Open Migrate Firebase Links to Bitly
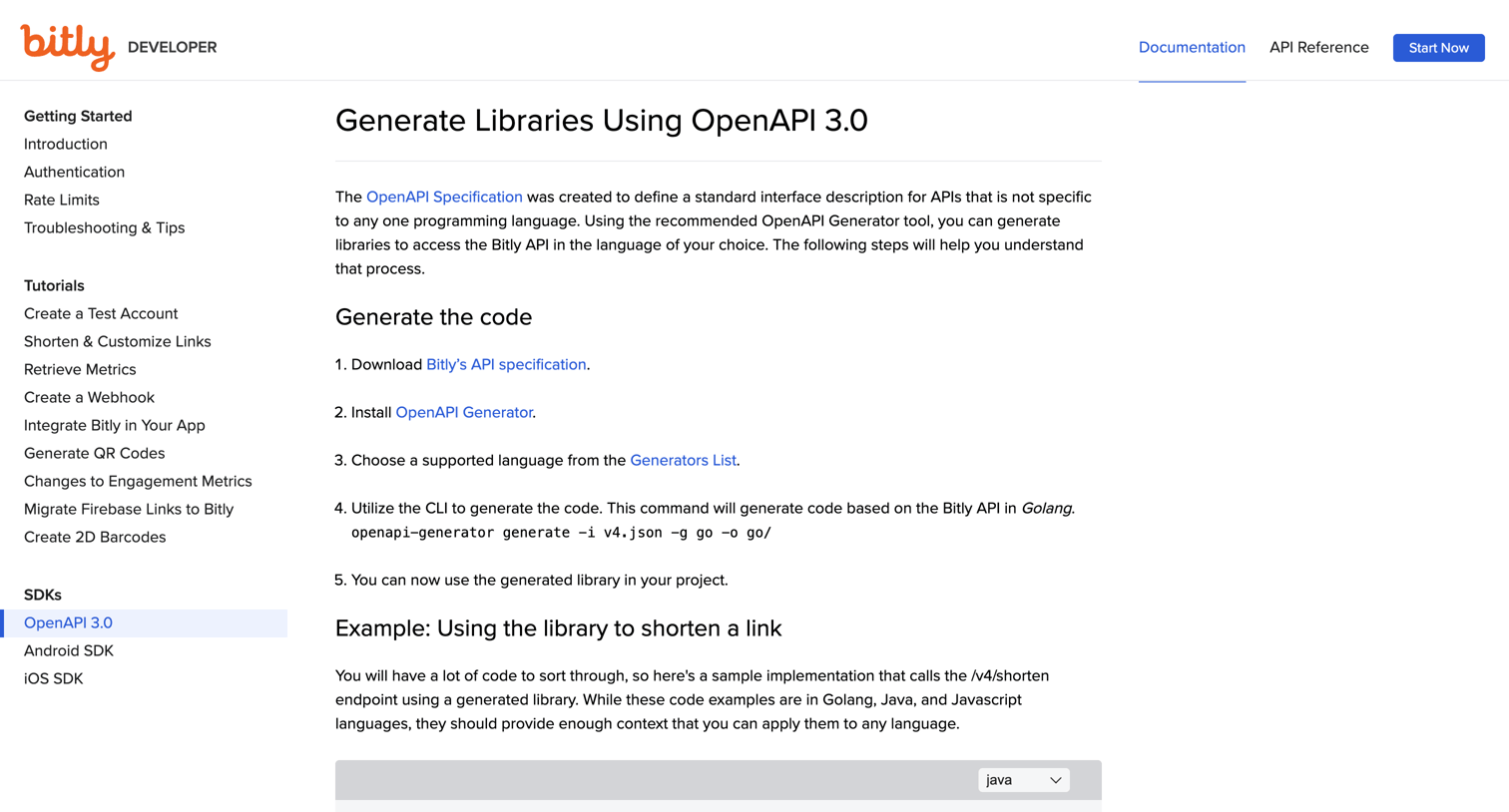The image size is (1509, 812). 129,509
